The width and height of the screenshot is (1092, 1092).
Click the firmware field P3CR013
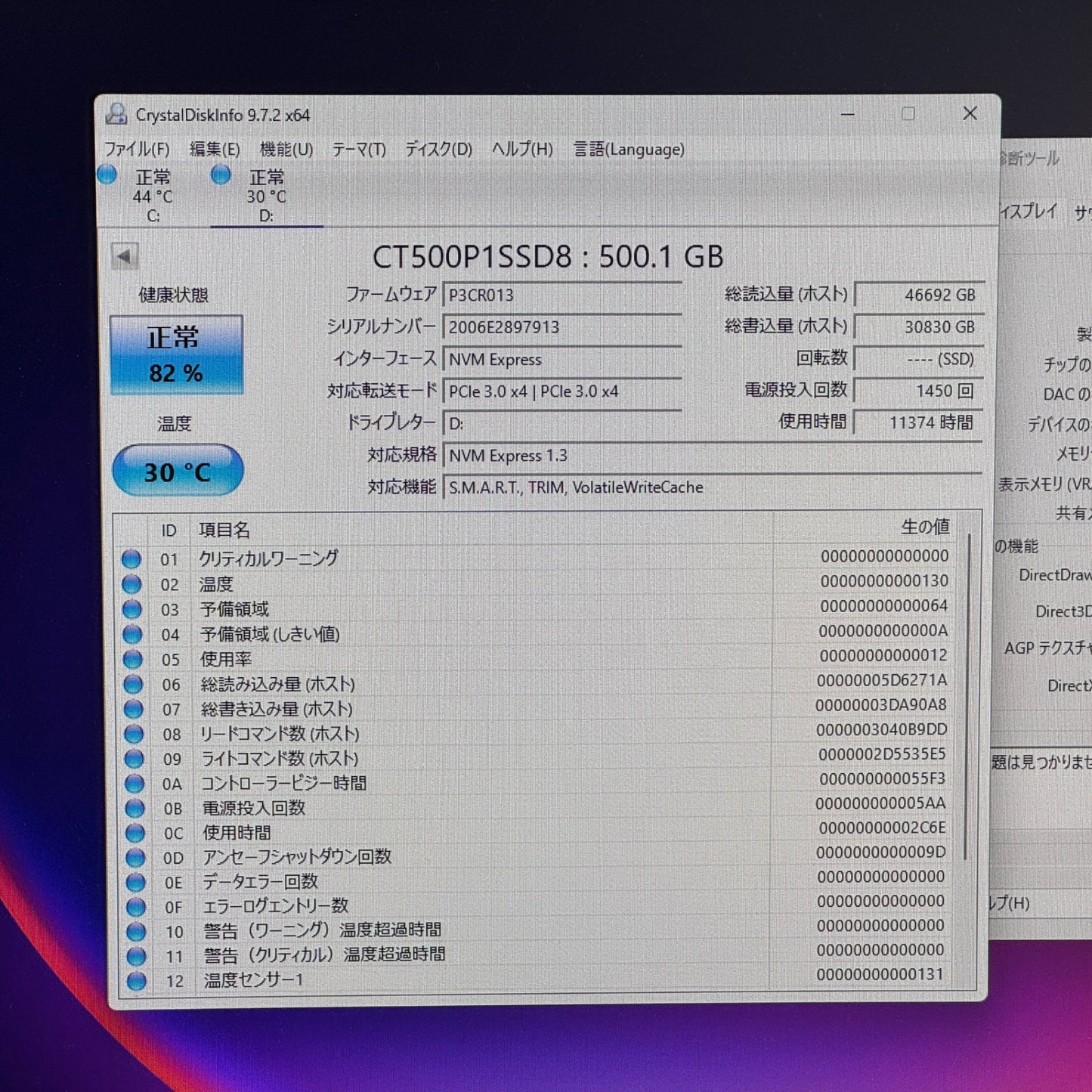click(x=562, y=295)
